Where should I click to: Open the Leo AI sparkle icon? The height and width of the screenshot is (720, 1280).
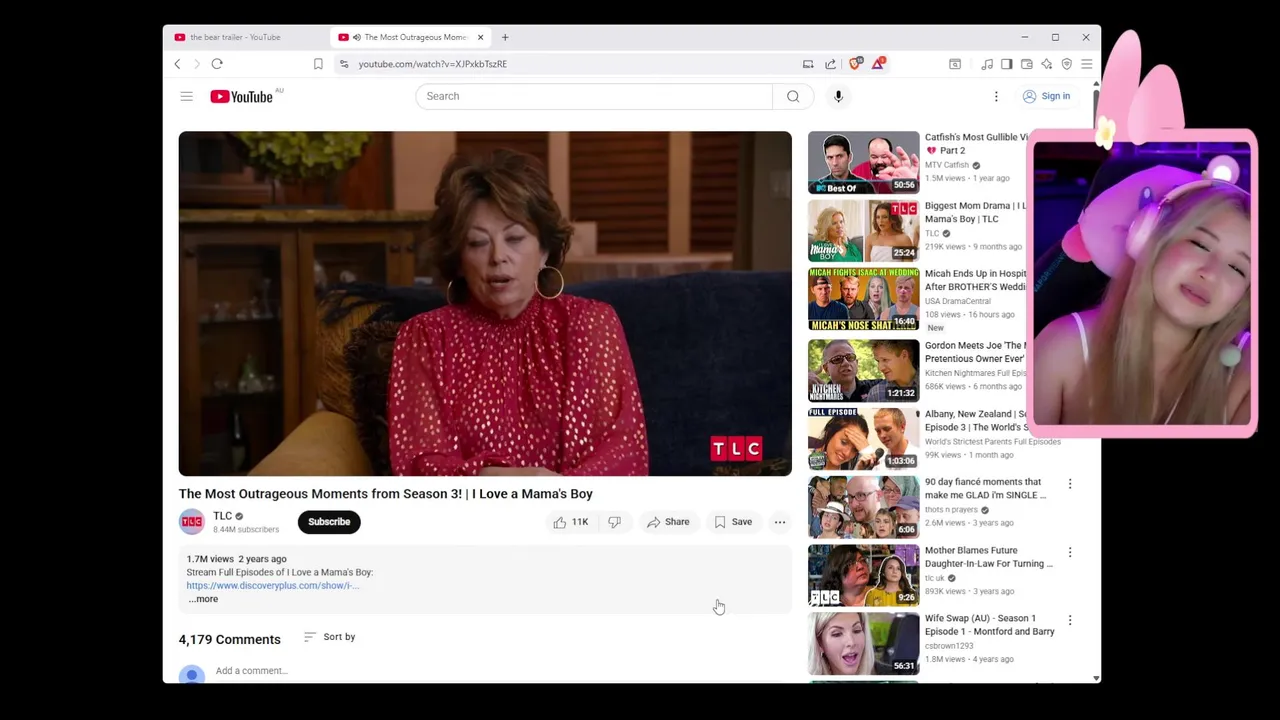click(x=1047, y=64)
